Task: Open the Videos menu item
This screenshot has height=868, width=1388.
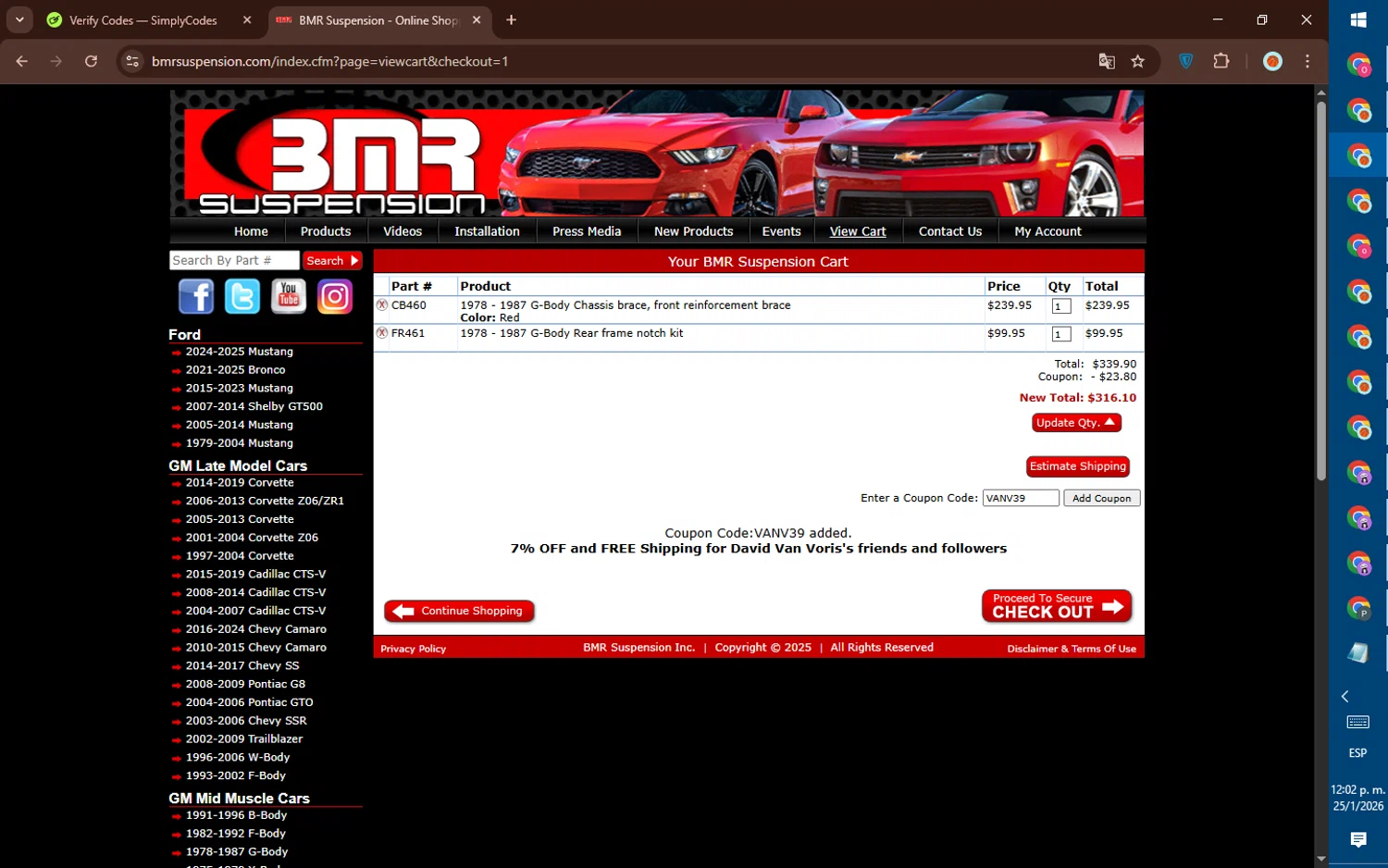Action: 403,231
